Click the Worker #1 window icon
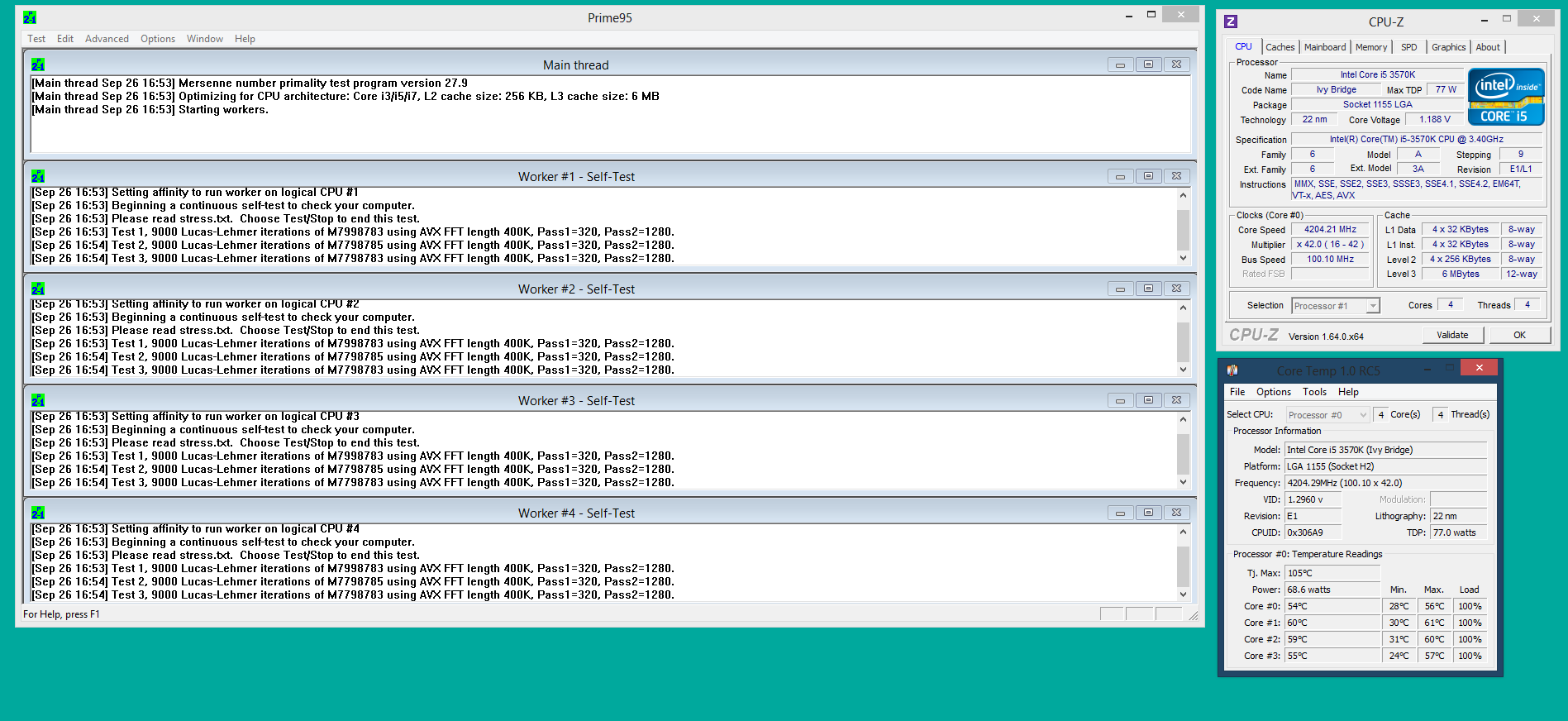This screenshot has width=1568, height=721. pyautogui.click(x=38, y=176)
